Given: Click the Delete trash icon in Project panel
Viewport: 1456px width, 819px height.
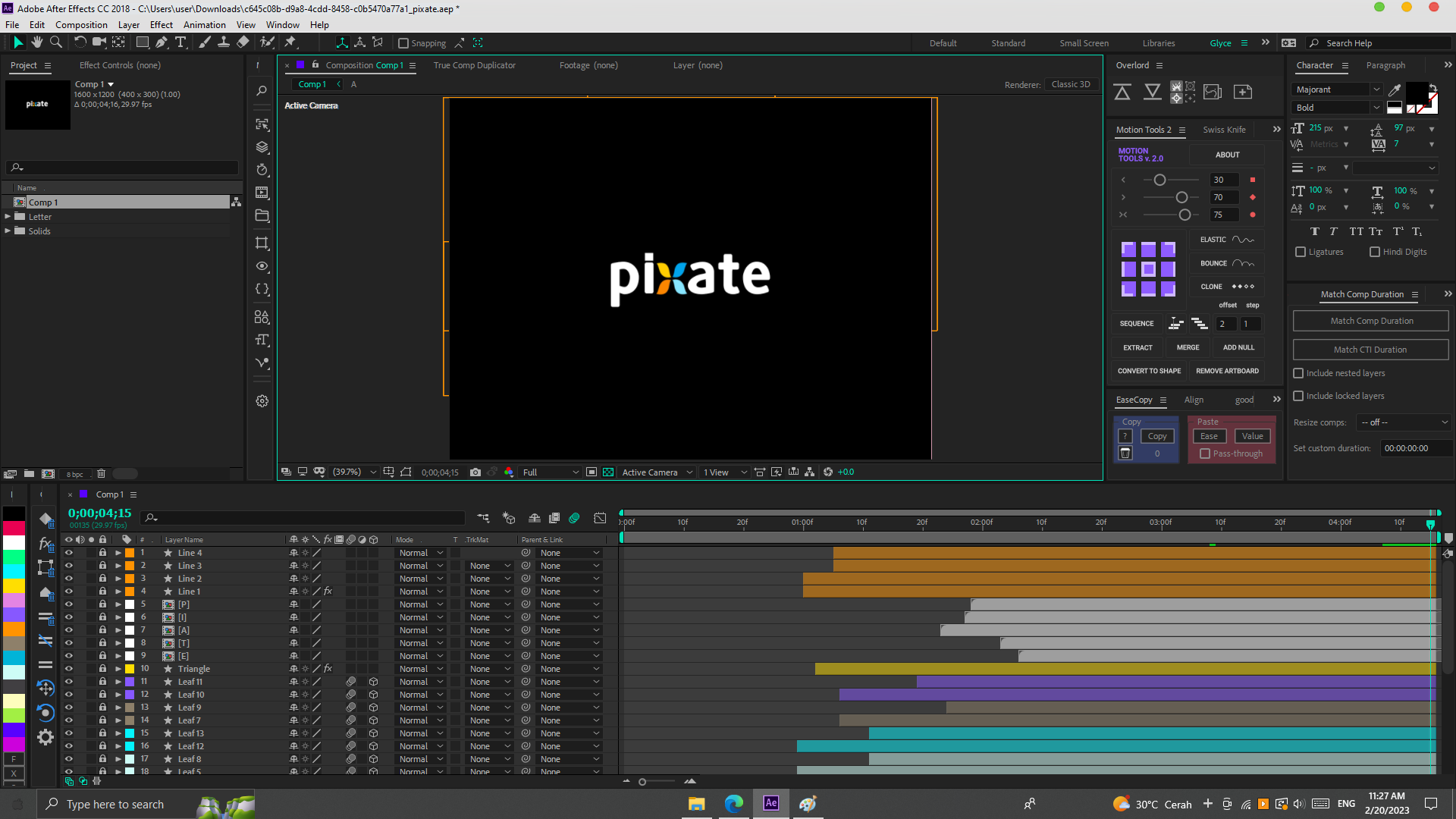Looking at the screenshot, I should pos(101,474).
